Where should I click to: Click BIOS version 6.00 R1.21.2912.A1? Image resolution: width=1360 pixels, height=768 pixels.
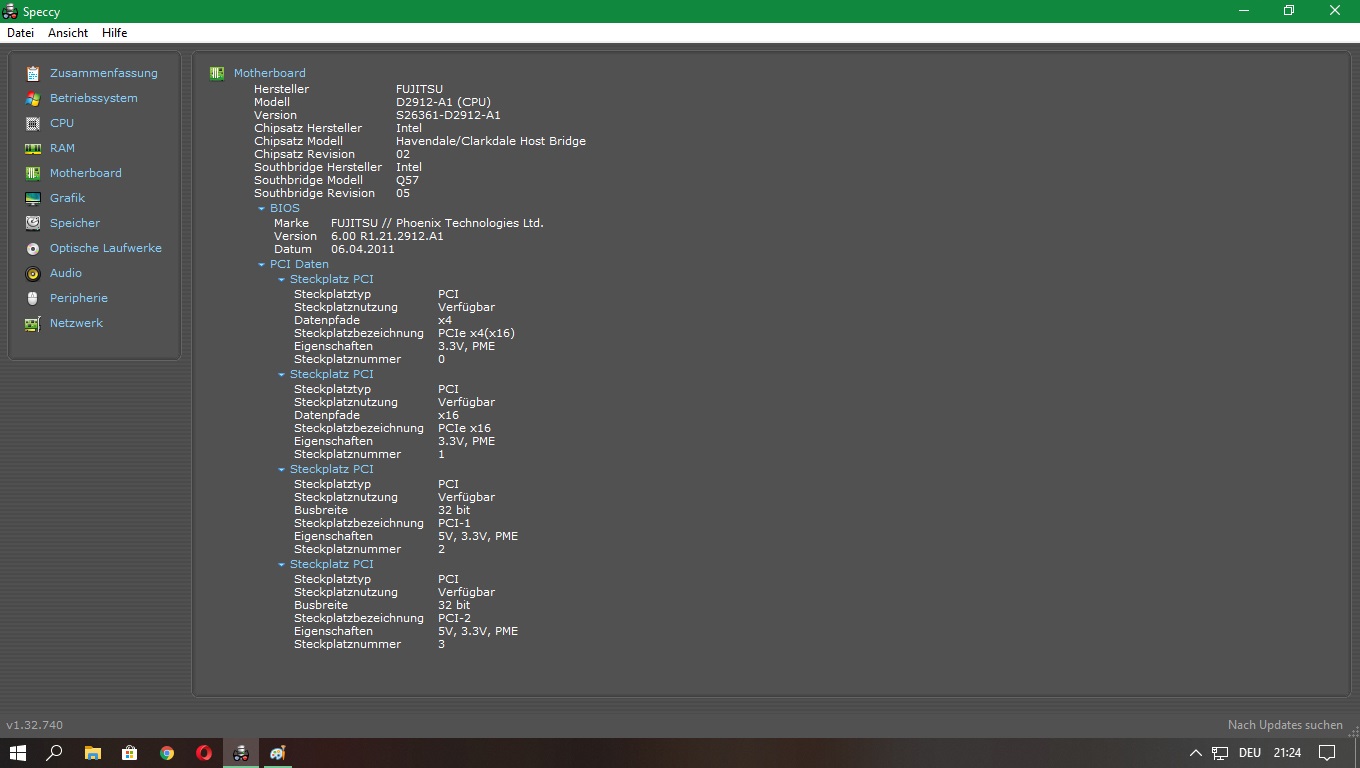pyautogui.click(x=387, y=236)
